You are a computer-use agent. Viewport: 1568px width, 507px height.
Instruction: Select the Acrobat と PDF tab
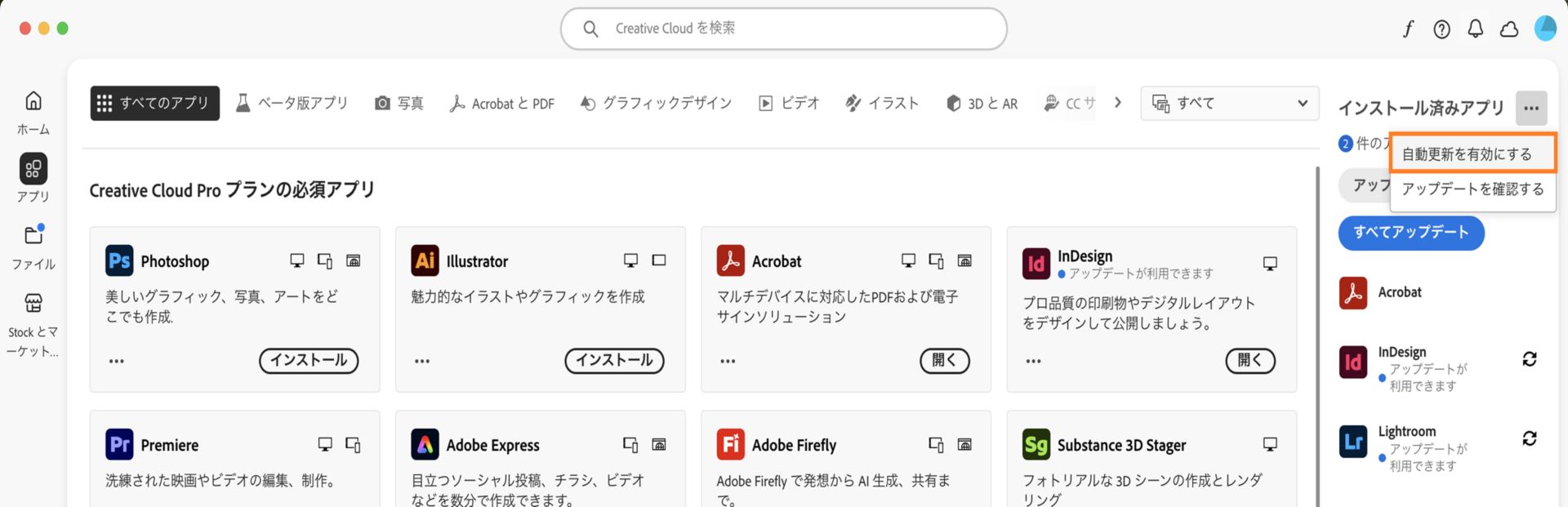point(501,103)
